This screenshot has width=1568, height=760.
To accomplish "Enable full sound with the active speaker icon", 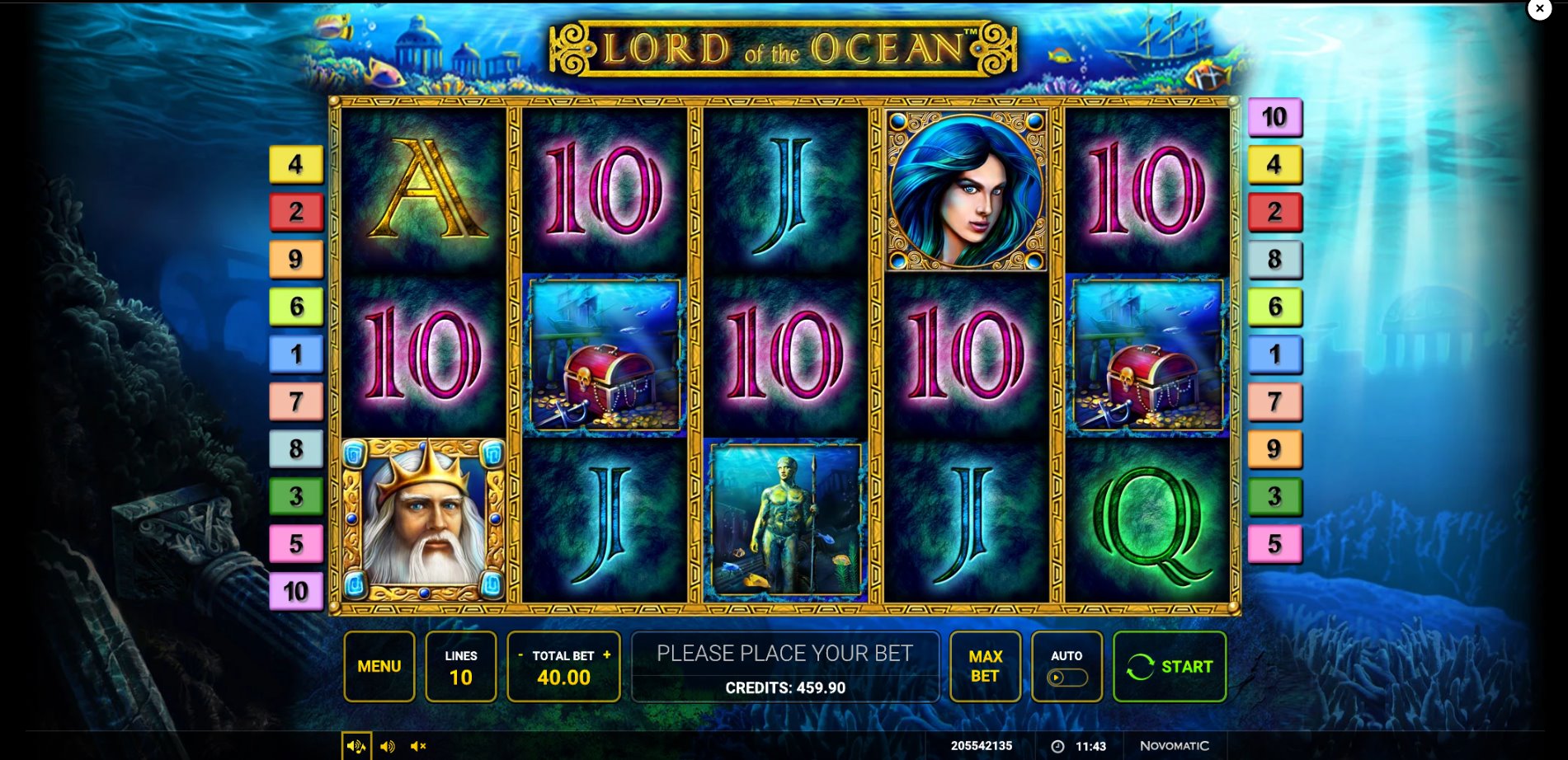I will (356, 746).
